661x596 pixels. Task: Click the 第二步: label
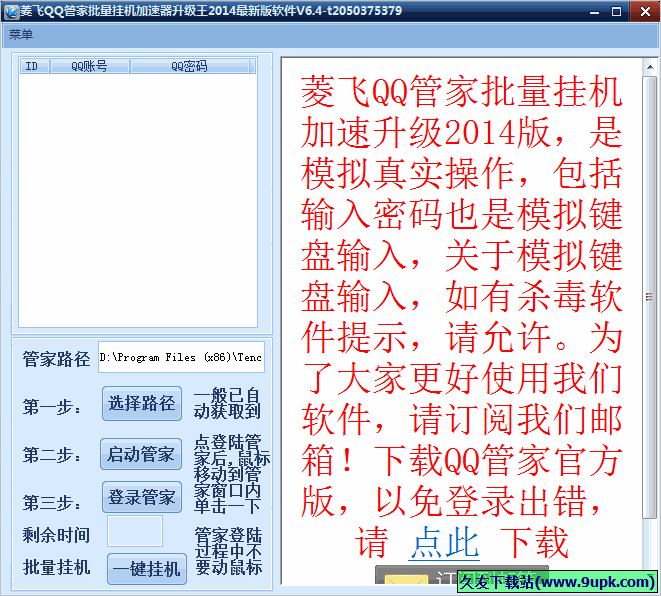click(51, 455)
